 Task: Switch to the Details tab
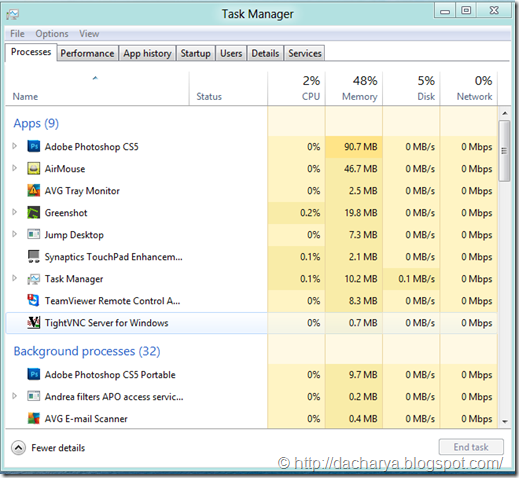click(265, 53)
